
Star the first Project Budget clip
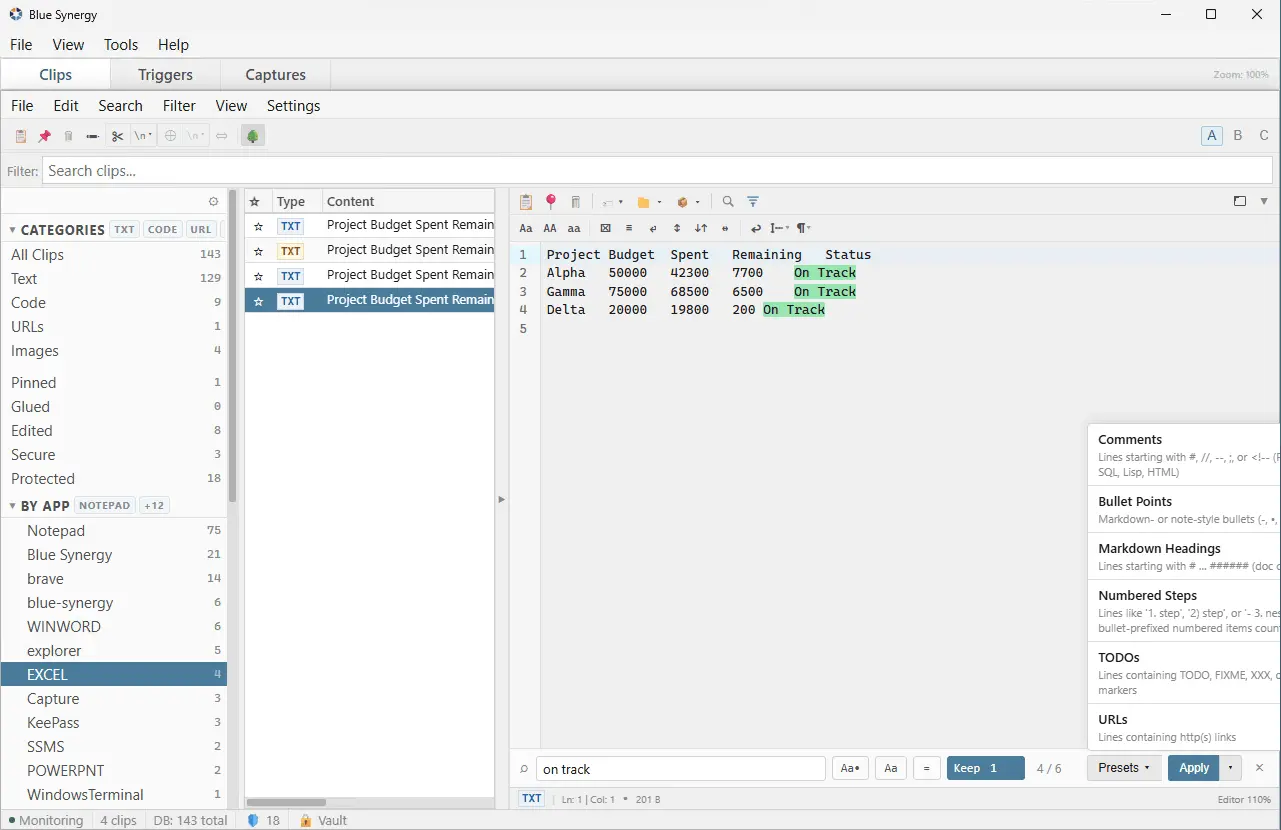coord(258,226)
